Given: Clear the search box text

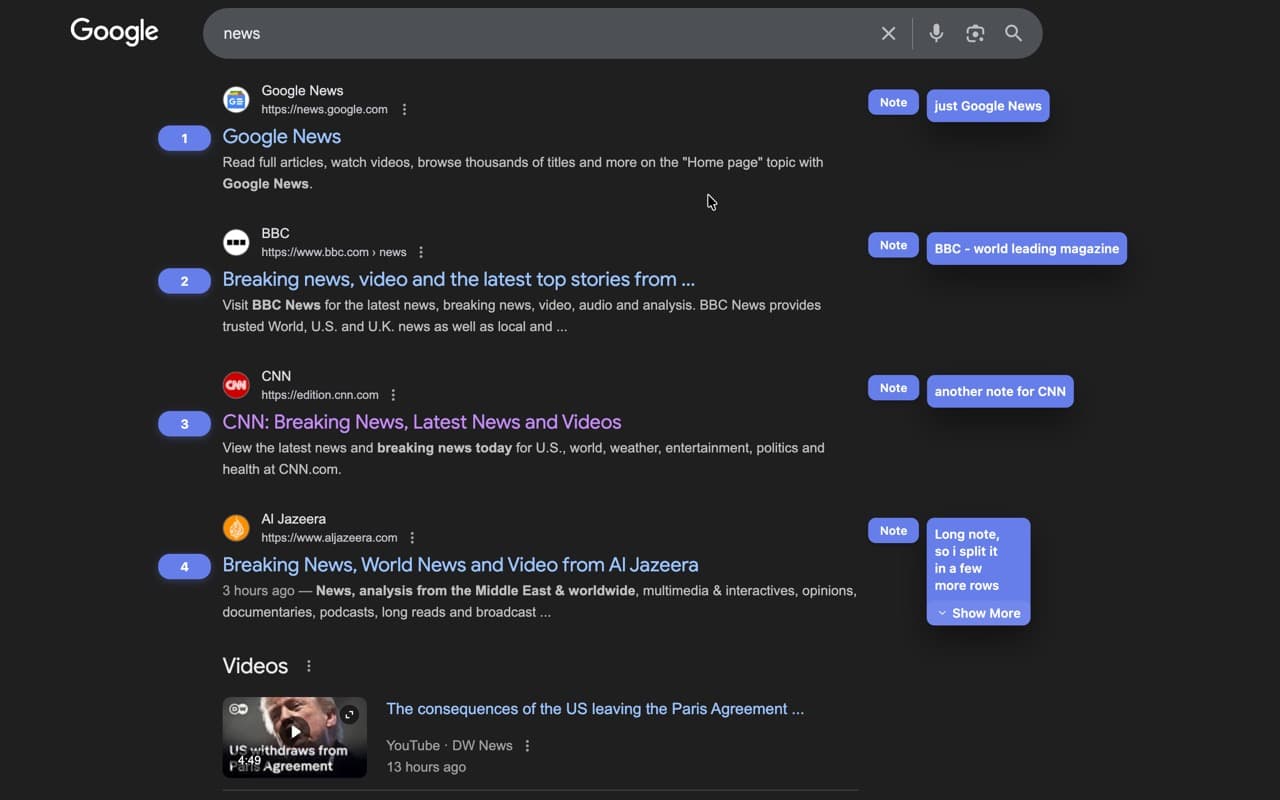Looking at the screenshot, I should tap(888, 33).
